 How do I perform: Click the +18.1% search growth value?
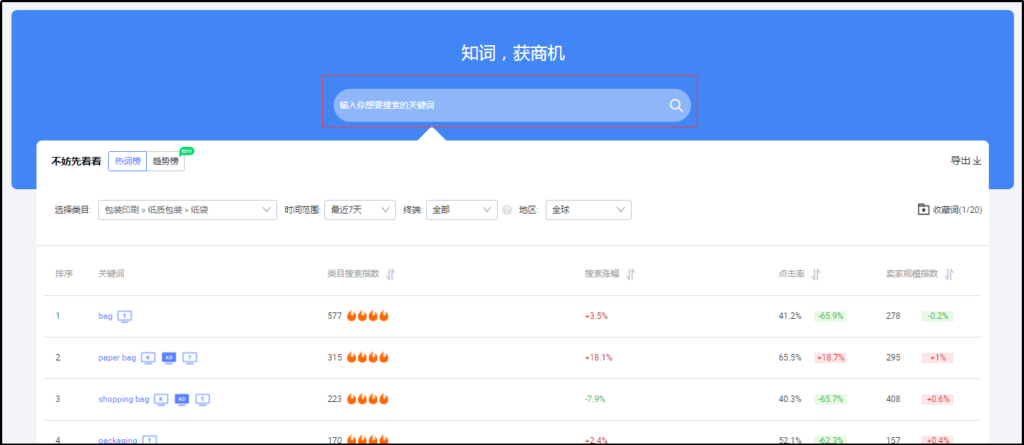click(598, 357)
